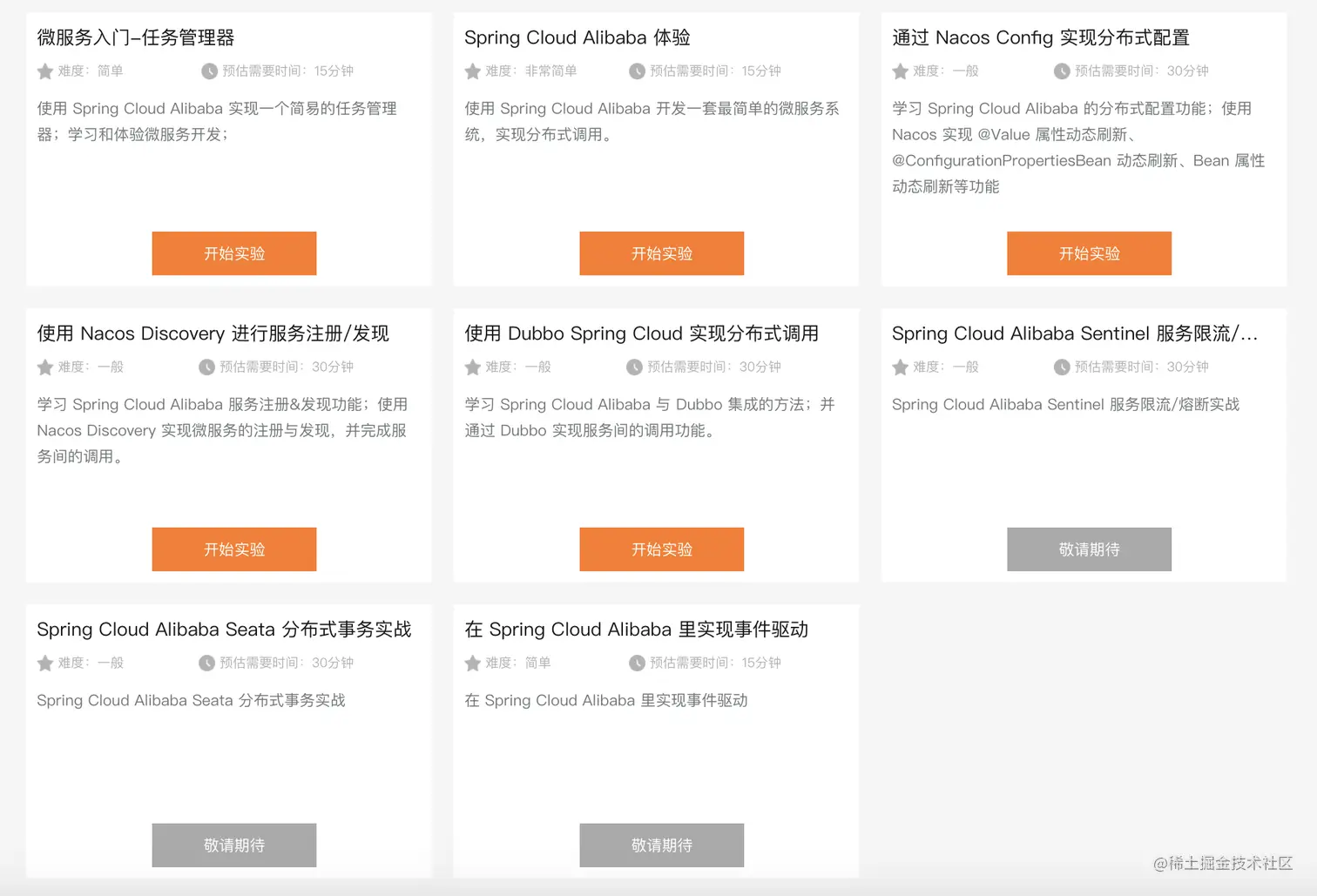Start the Dubbo Spring Cloud 分布式调用 experiment
This screenshot has height=896, width=1317.
tap(662, 549)
